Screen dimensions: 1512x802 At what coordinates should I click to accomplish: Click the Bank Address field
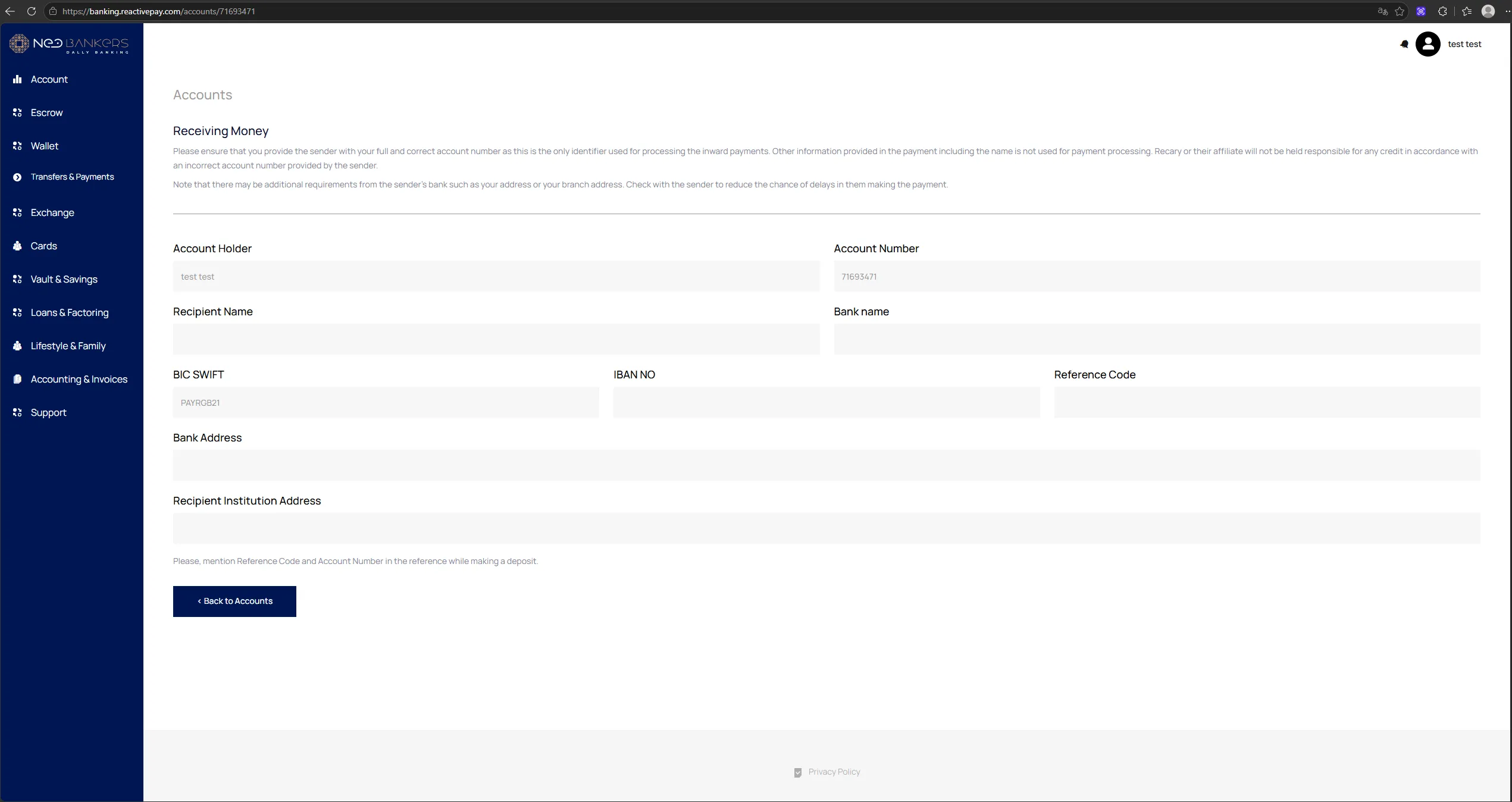tap(827, 465)
